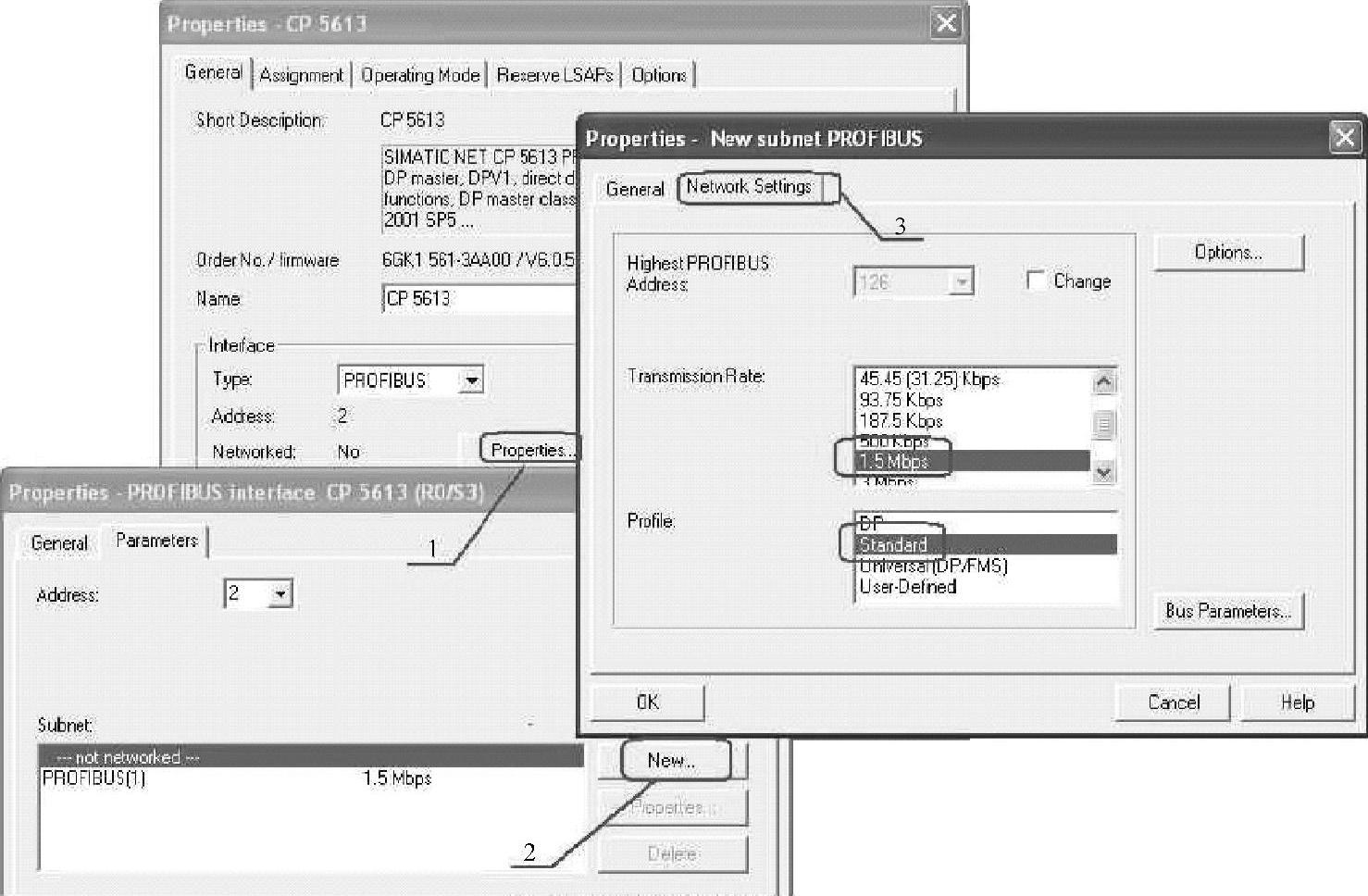Open the Interface Type dropdown showing PROFIBUS

coord(472,380)
